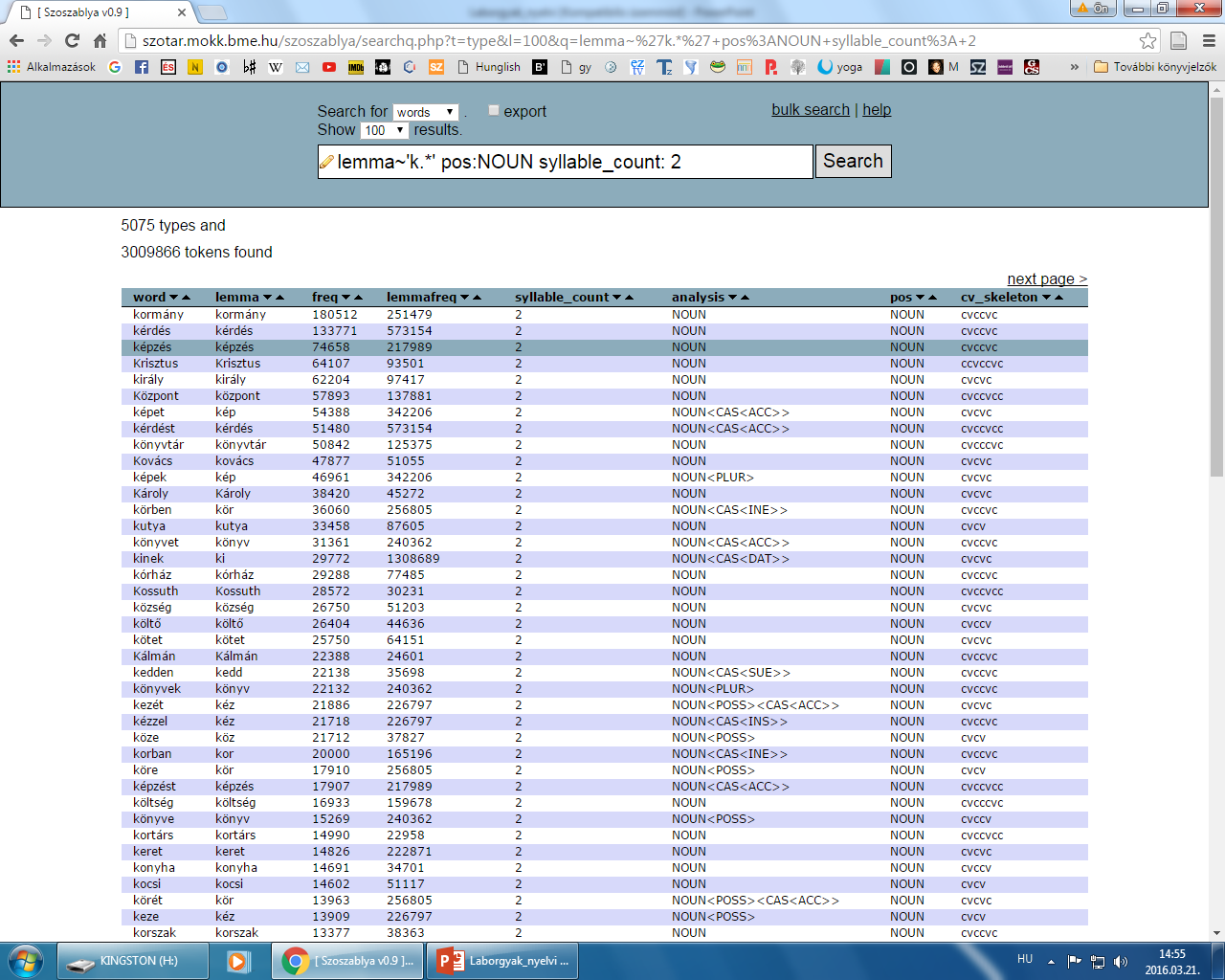Open the Windows Start menu

click(x=26, y=960)
